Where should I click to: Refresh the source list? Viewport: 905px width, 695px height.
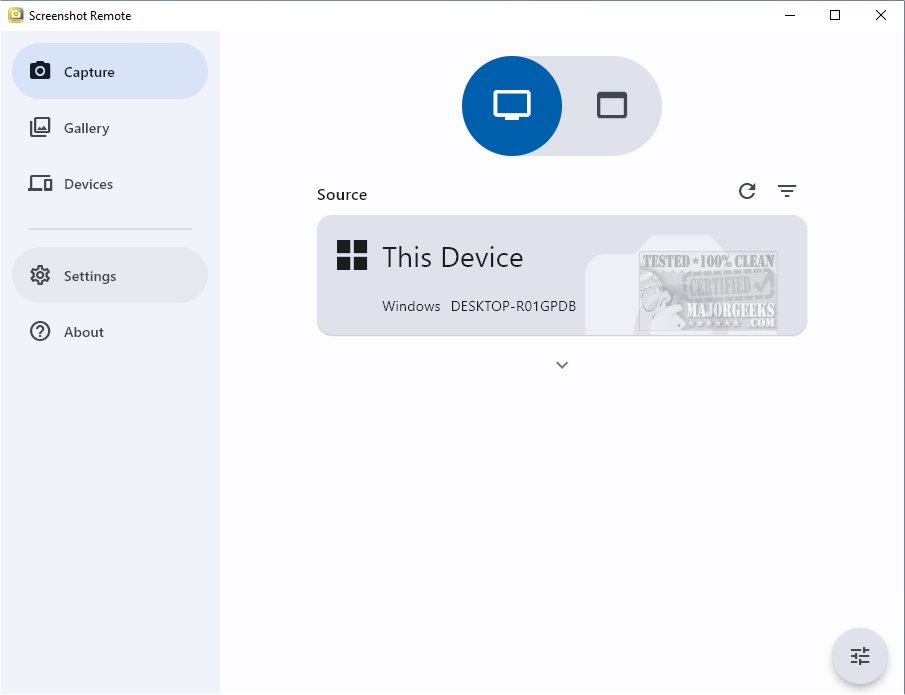click(747, 190)
